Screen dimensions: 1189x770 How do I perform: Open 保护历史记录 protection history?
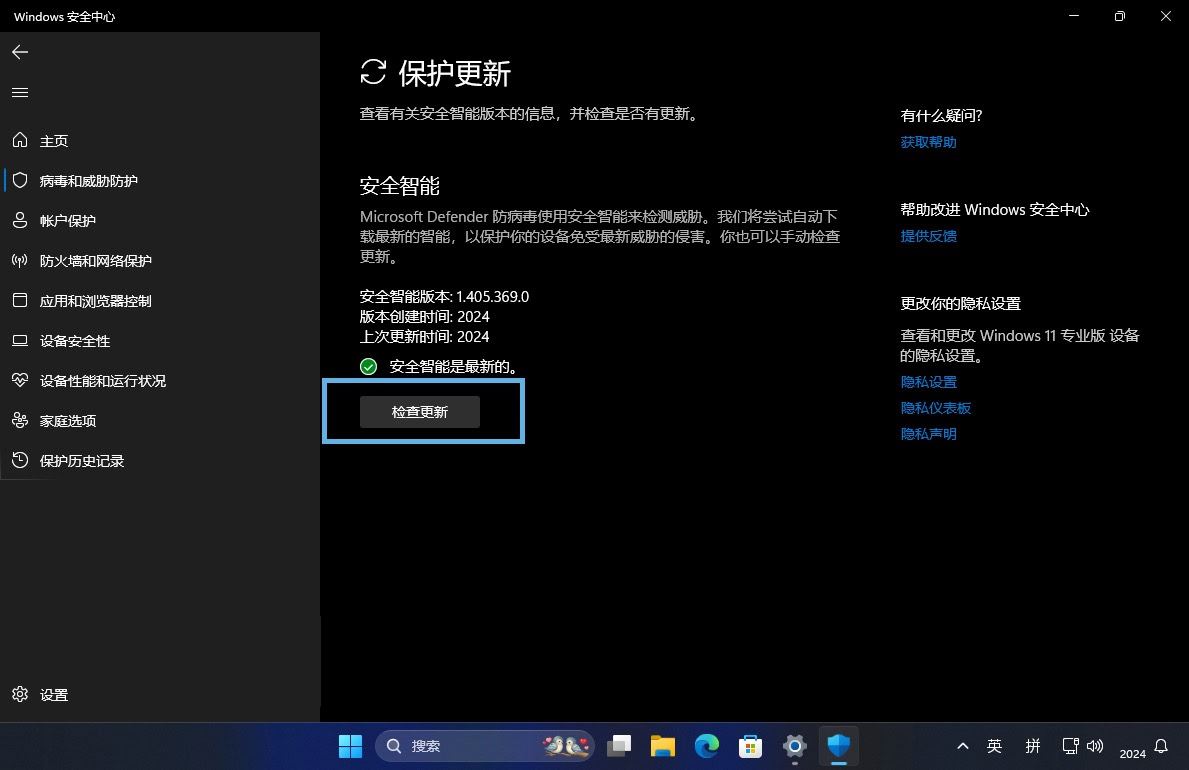point(82,461)
